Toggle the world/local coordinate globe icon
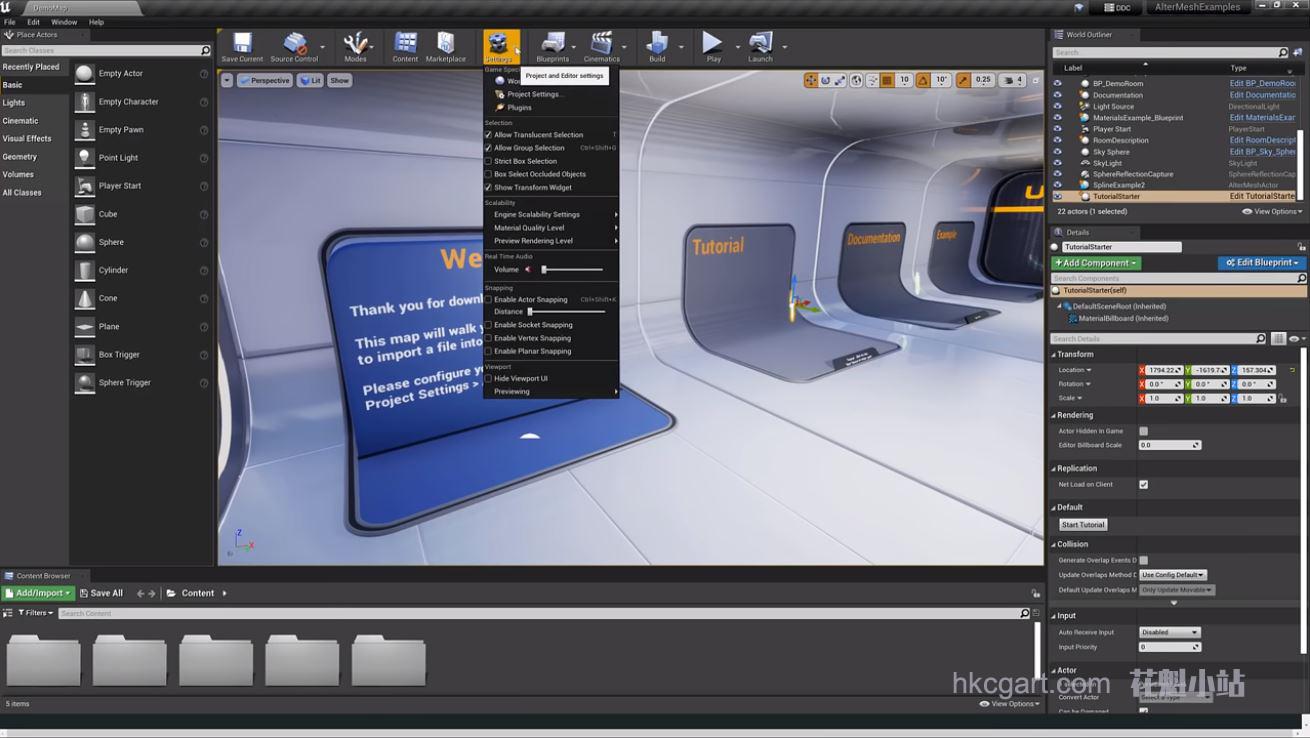Viewport: 1310px width, 738px height. click(x=857, y=80)
